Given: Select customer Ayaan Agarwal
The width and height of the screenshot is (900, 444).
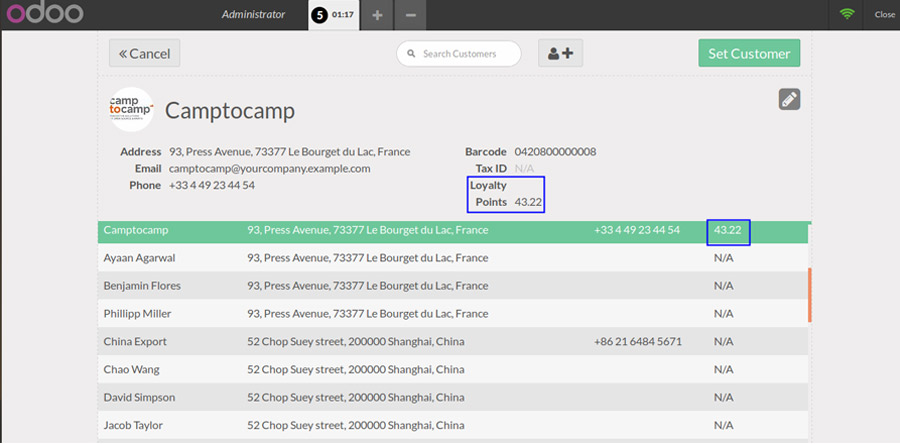Looking at the screenshot, I should pos(453,258).
